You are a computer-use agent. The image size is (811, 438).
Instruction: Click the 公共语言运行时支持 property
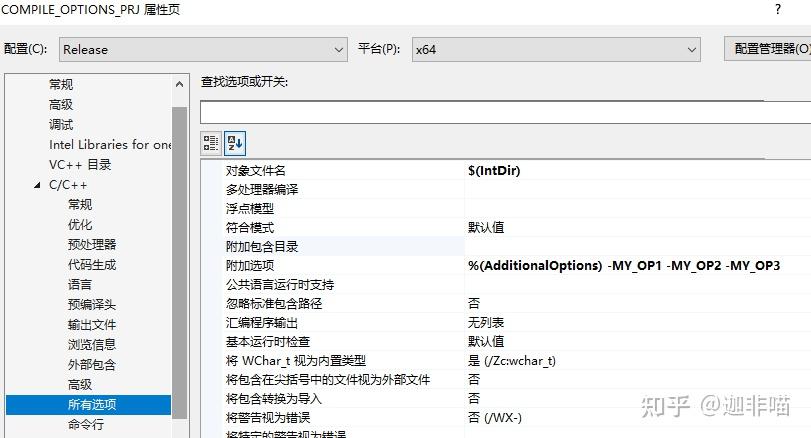click(x=280, y=285)
